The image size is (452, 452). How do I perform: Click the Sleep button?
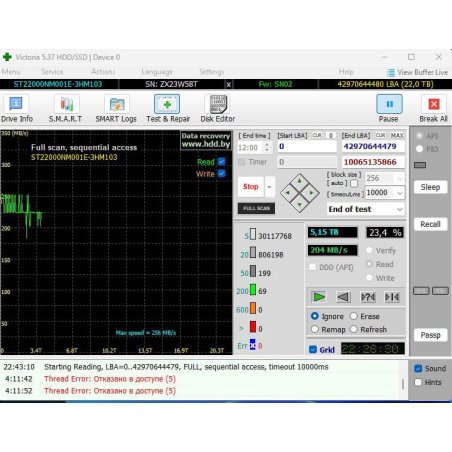pyautogui.click(x=430, y=187)
